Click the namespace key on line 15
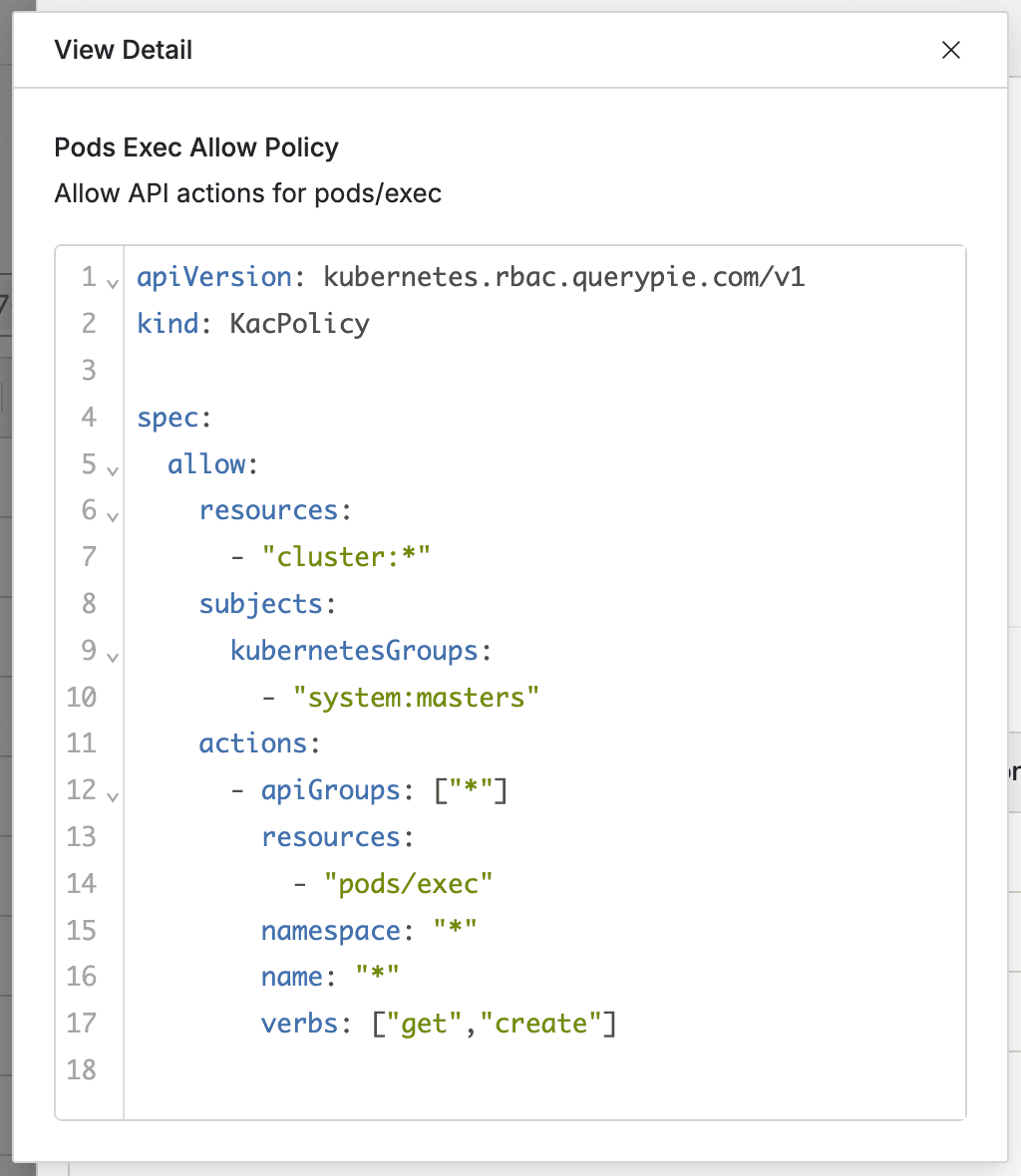Screen dimensions: 1021x1176 pyautogui.click(x=330, y=930)
